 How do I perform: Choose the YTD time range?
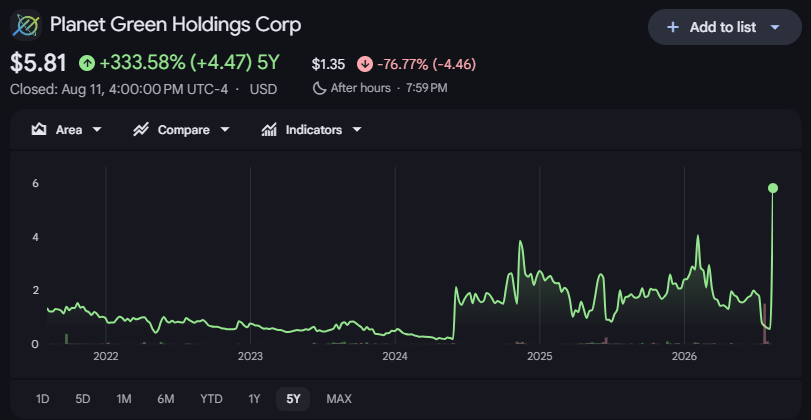[211, 399]
